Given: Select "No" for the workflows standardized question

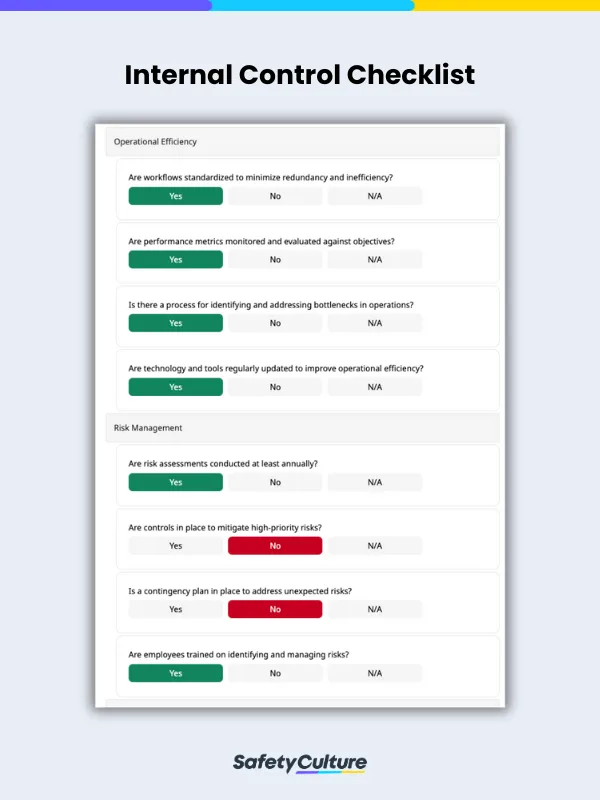Looking at the screenshot, I should (275, 196).
